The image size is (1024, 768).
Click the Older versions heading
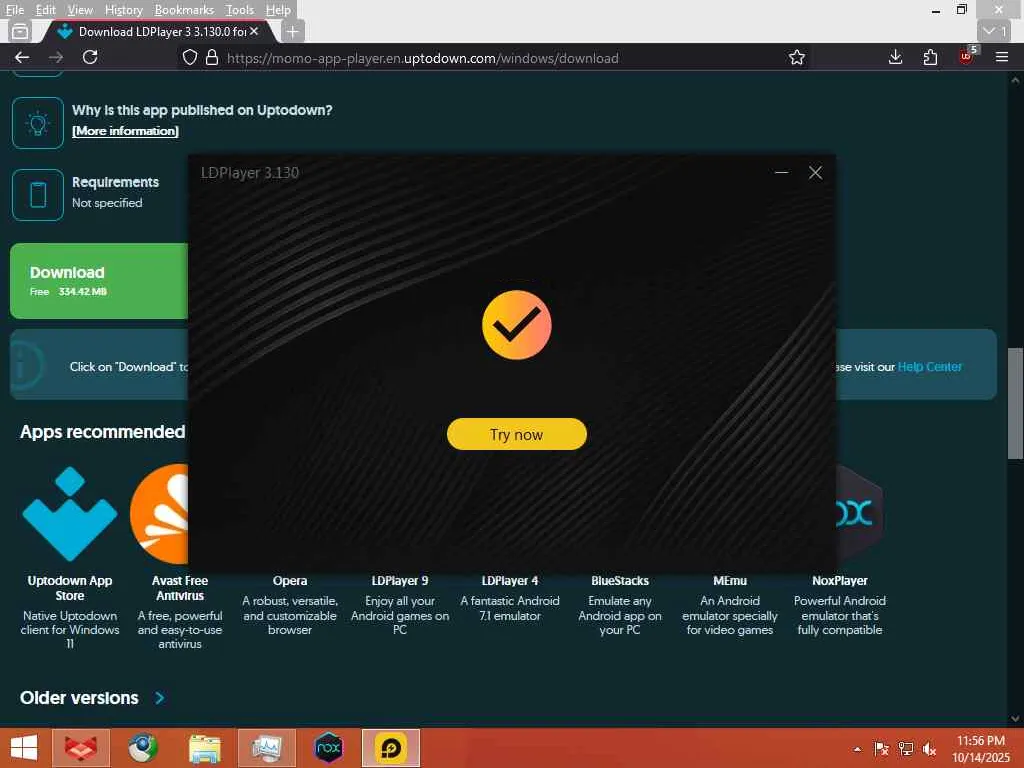point(79,698)
